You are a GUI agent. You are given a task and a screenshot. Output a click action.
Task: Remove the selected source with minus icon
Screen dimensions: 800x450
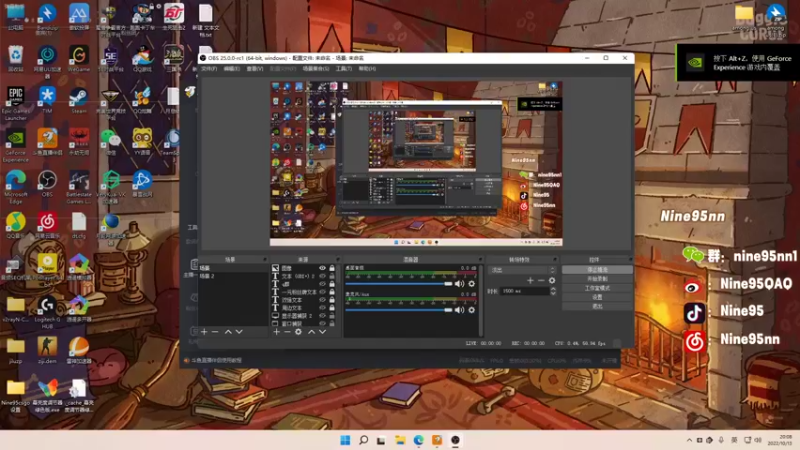[287, 332]
